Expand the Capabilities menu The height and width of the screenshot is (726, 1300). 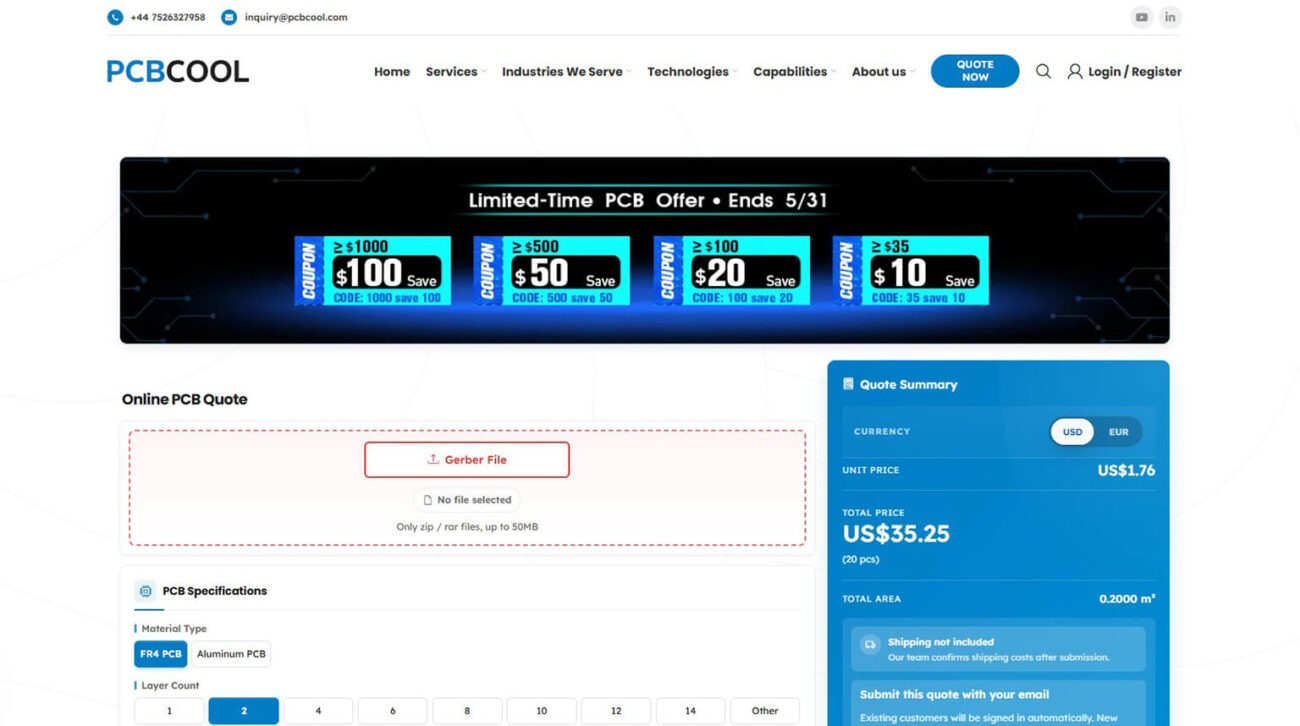click(x=794, y=72)
